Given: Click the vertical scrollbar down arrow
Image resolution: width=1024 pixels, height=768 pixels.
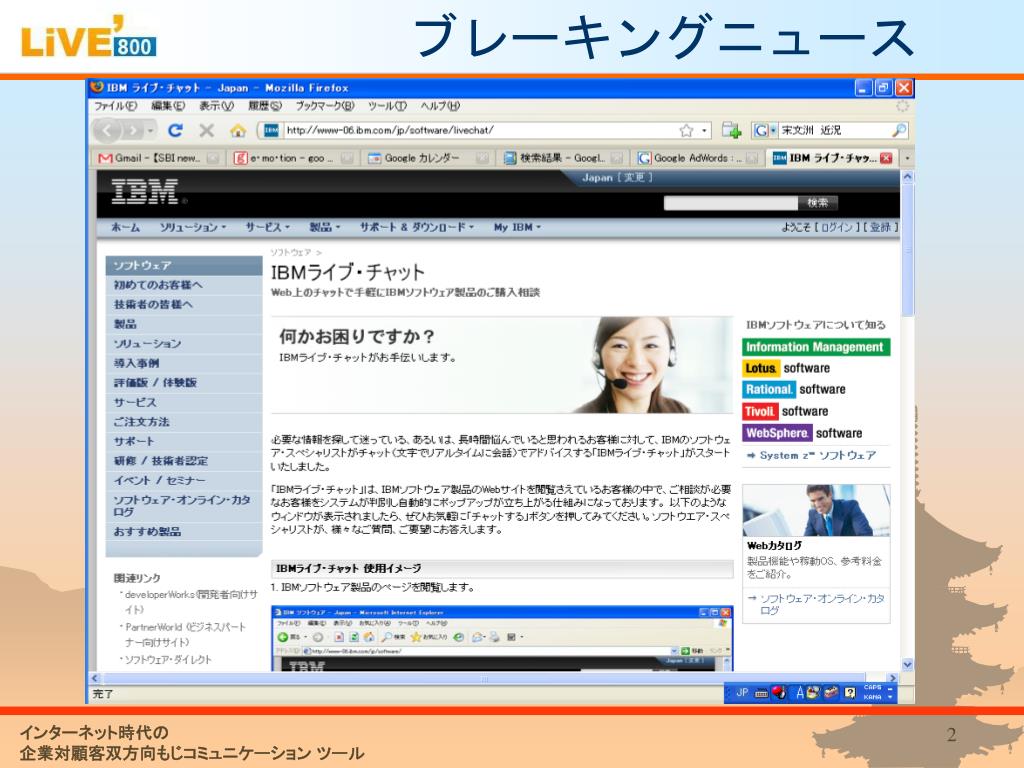Looking at the screenshot, I should 907,665.
